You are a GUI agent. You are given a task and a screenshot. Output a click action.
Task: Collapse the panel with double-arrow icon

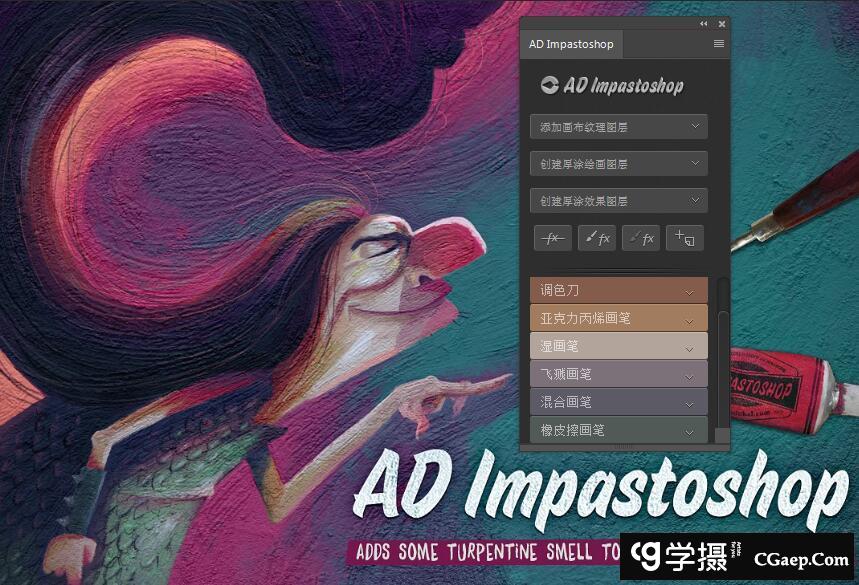point(703,24)
